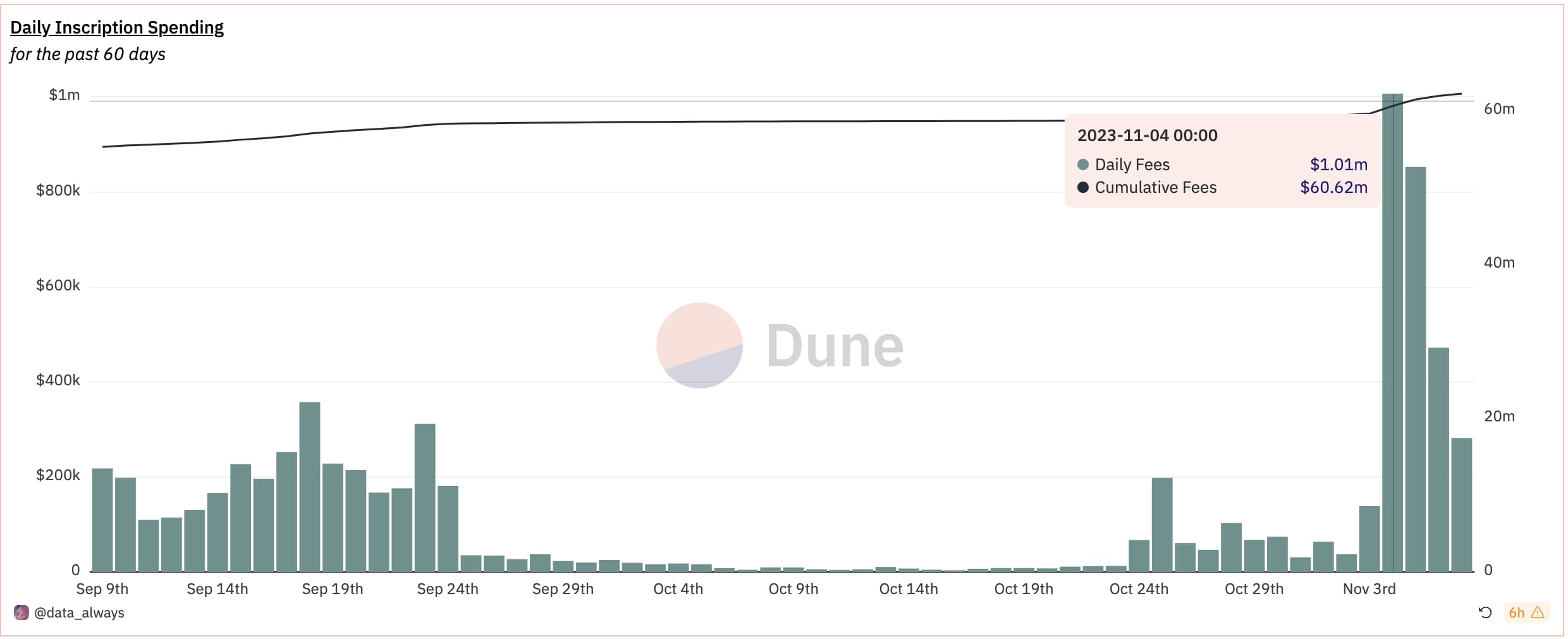
Task: Click the last bar on the right
Action: coord(1462,505)
